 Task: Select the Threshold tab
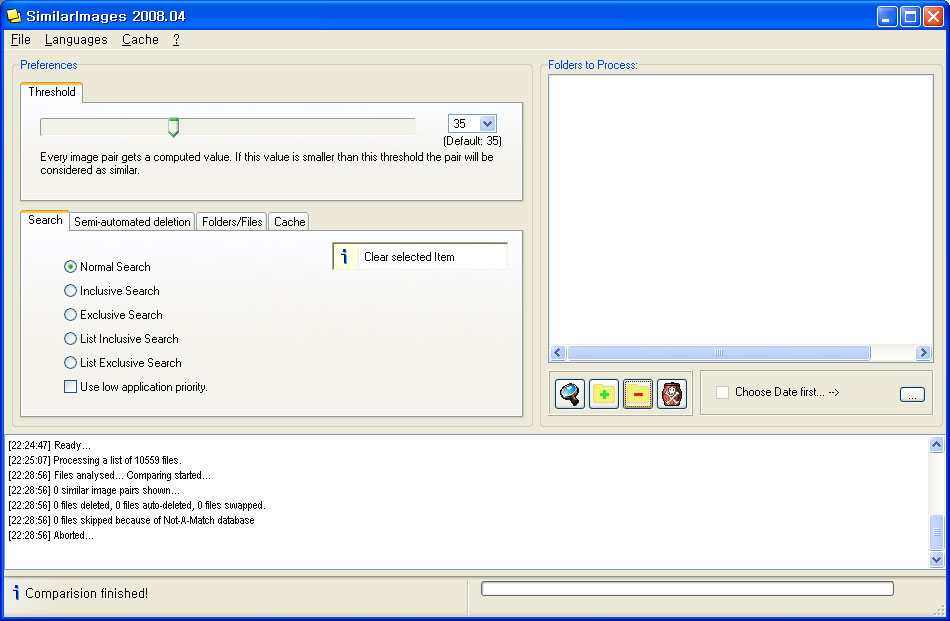point(51,92)
